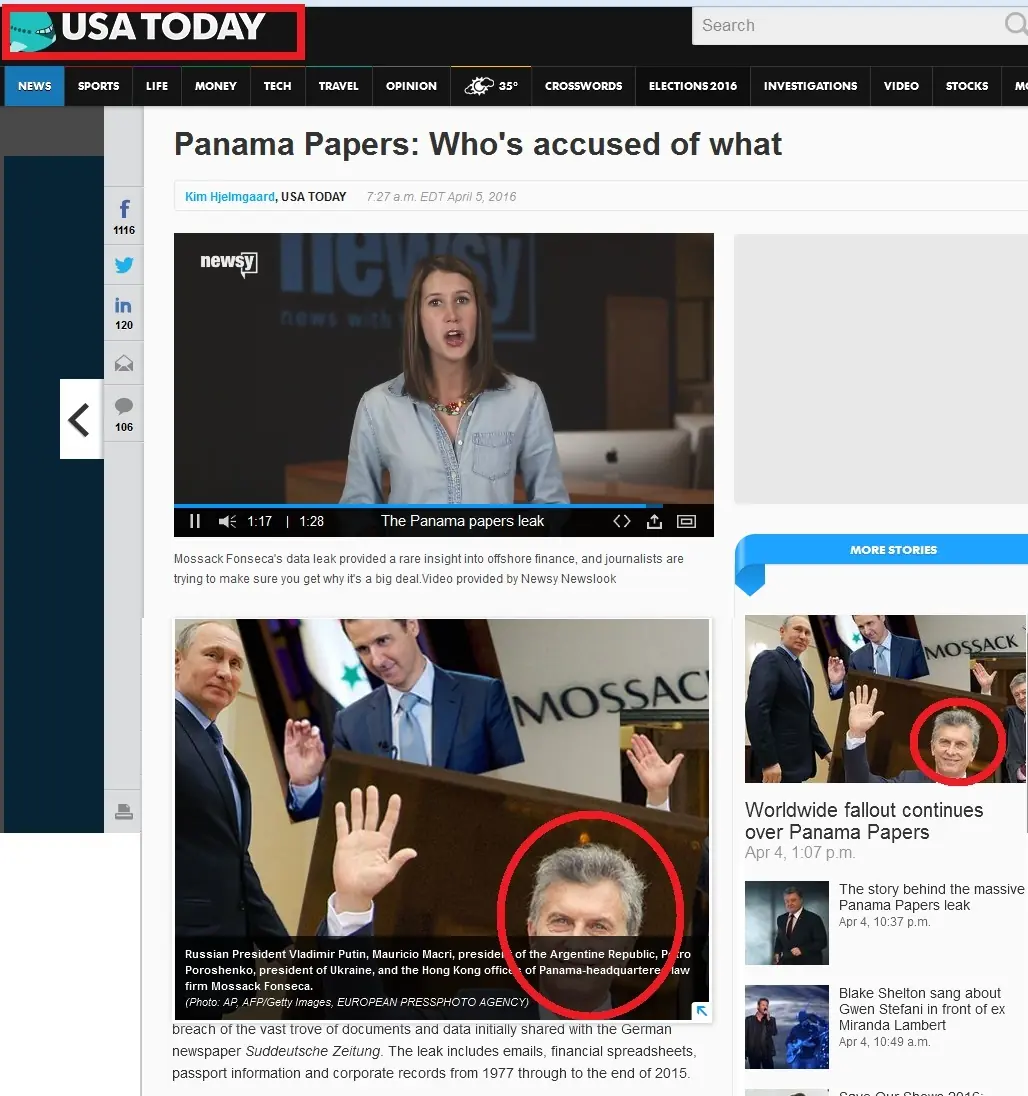
Task: Click the Poroshenko story thumbnail
Action: tap(787, 923)
